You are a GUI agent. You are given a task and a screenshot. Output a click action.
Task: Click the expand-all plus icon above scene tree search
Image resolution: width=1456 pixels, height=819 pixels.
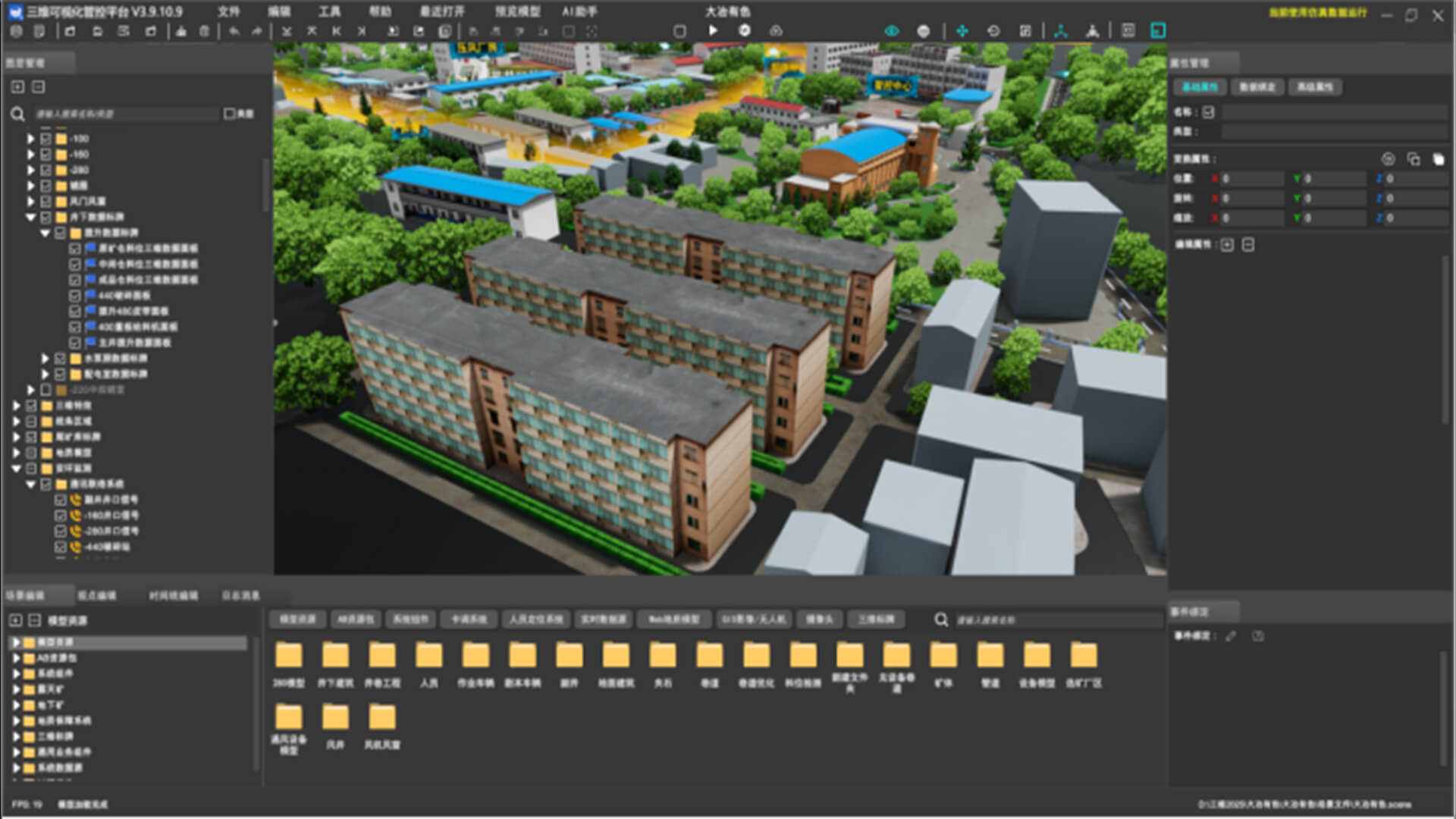[17, 86]
